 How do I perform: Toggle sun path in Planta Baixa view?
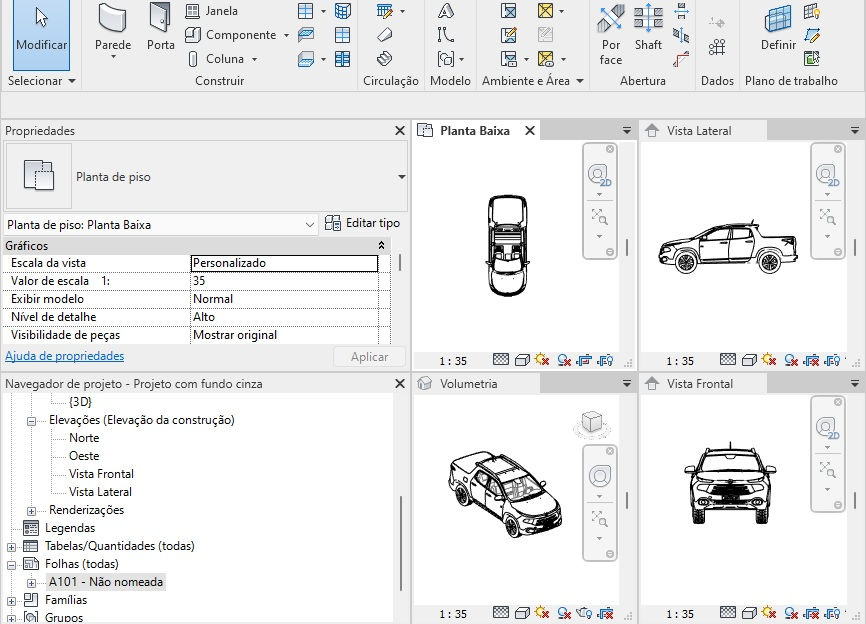542,360
